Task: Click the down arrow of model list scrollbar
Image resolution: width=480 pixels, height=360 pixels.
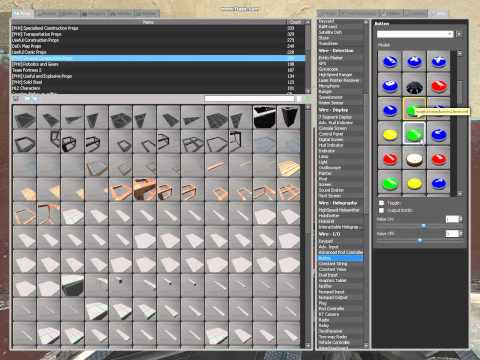Action: coord(460,194)
